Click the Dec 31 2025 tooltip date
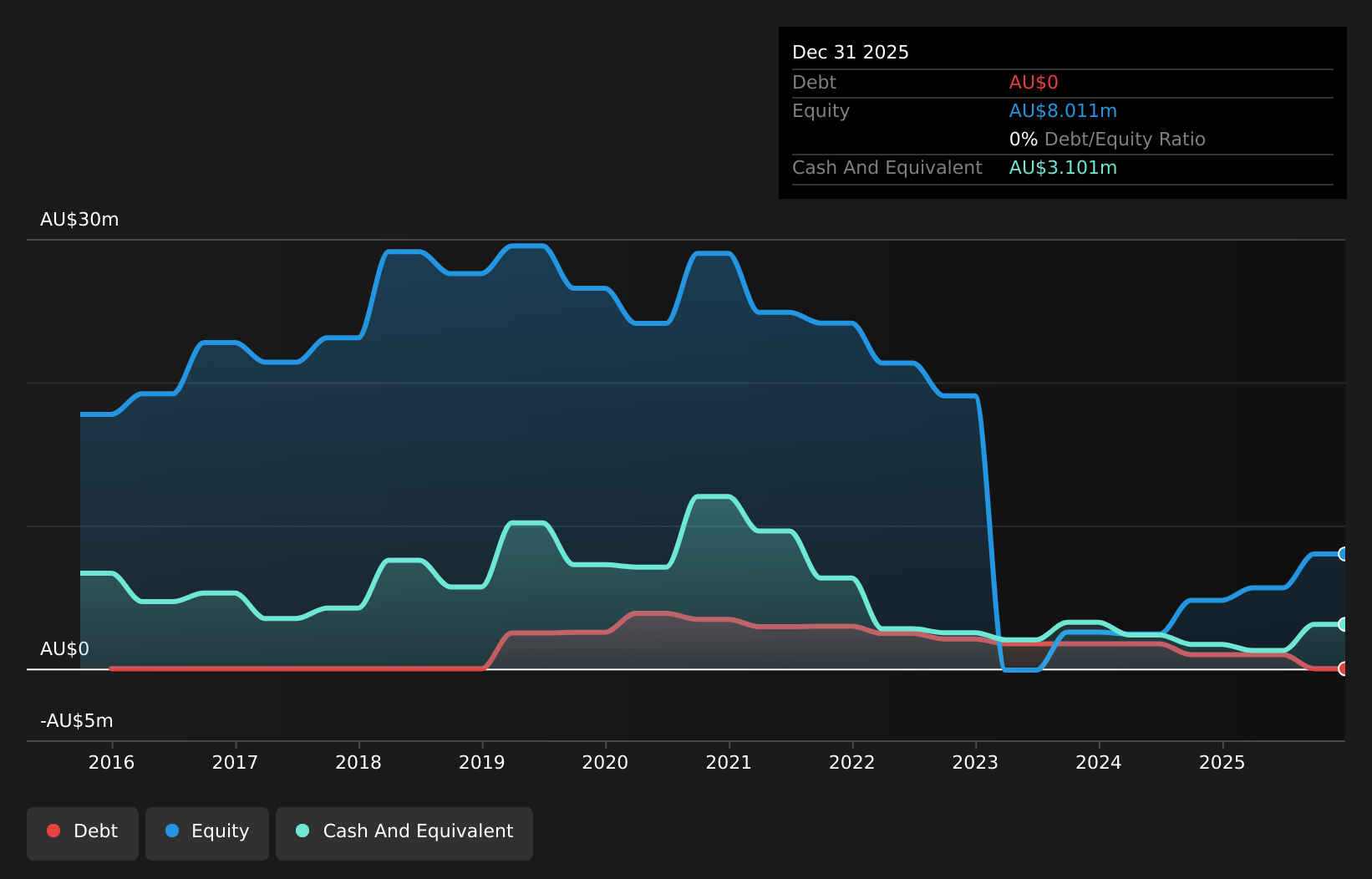This screenshot has height=879, width=1372. pyautogui.click(x=851, y=53)
